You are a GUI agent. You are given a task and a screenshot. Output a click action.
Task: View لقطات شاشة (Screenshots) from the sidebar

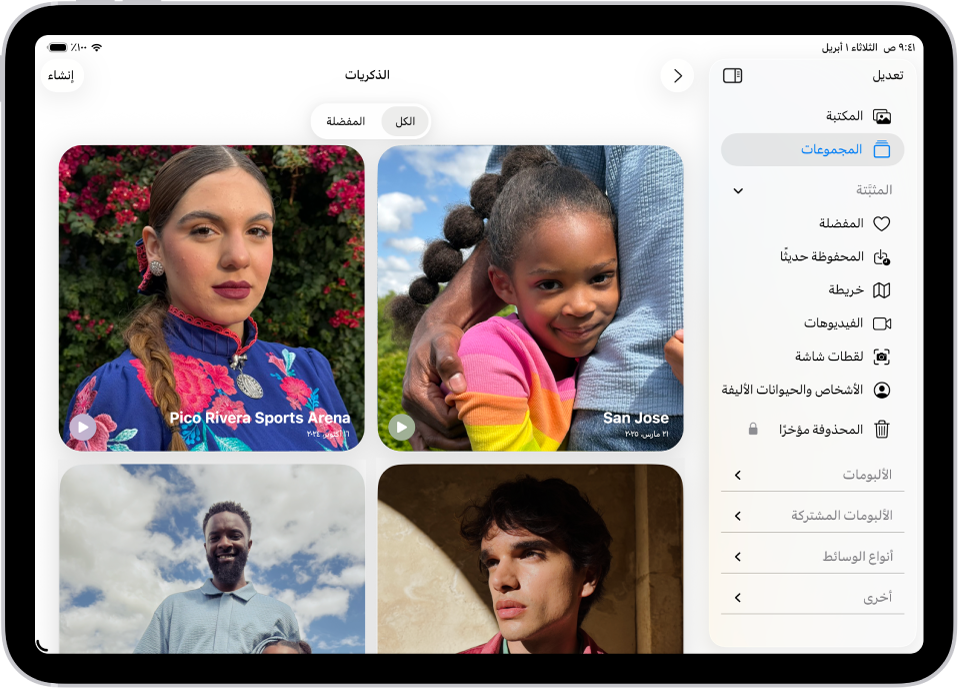click(881, 356)
